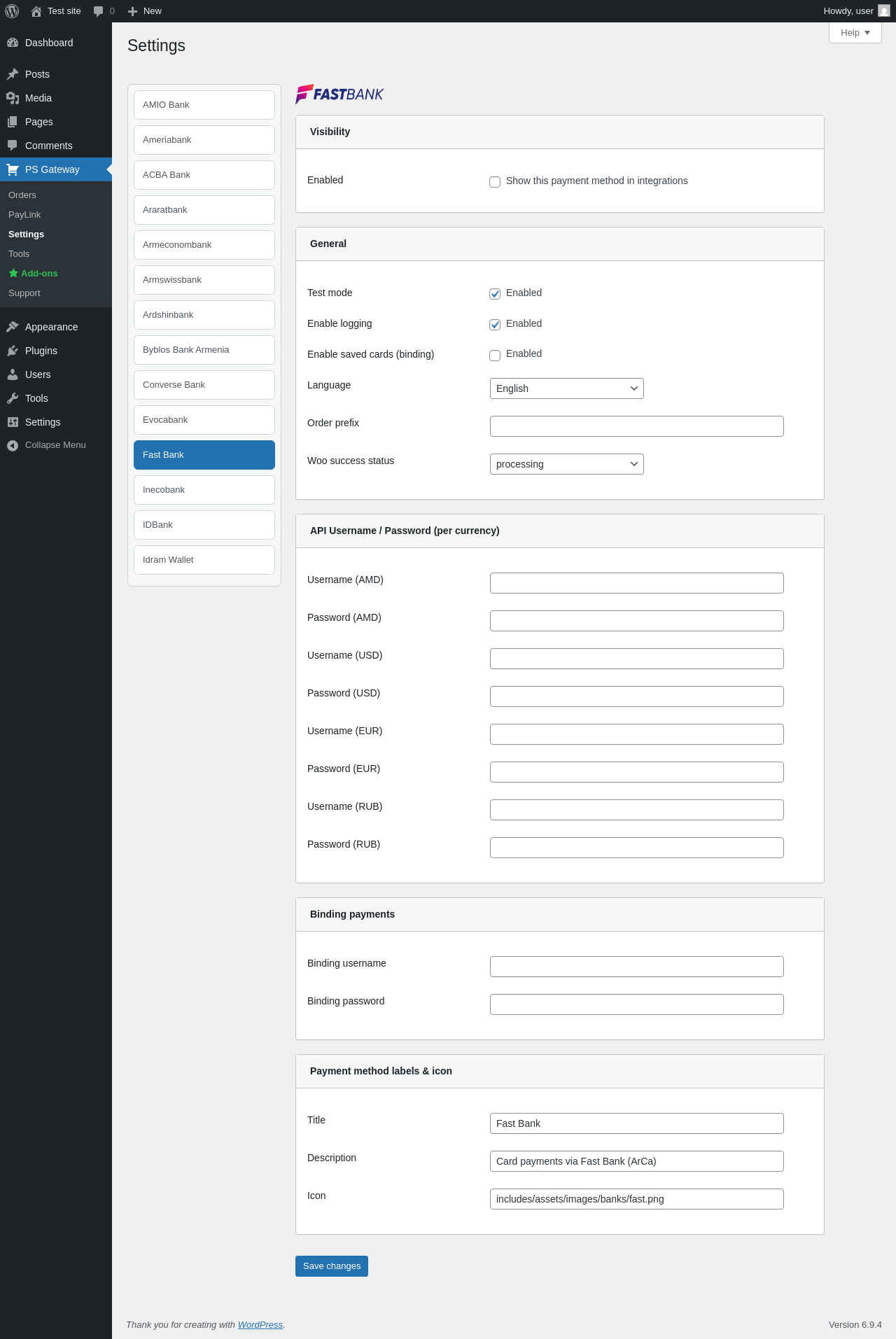The width and height of the screenshot is (896, 1339).
Task: Click the WordPress logo icon
Action: (x=12, y=11)
